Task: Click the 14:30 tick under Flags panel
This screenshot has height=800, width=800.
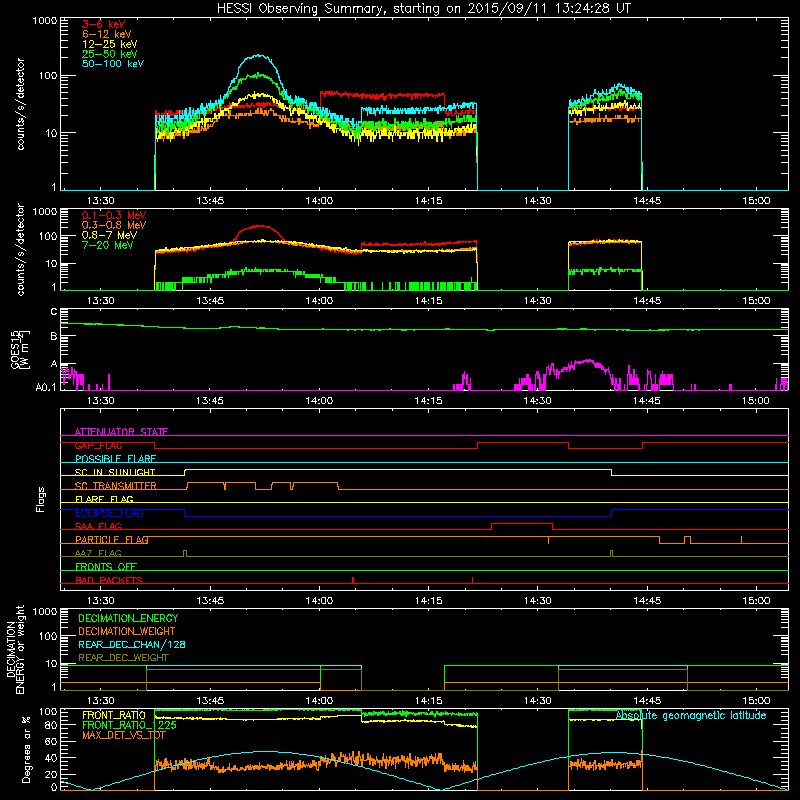Action: pyautogui.click(x=537, y=601)
